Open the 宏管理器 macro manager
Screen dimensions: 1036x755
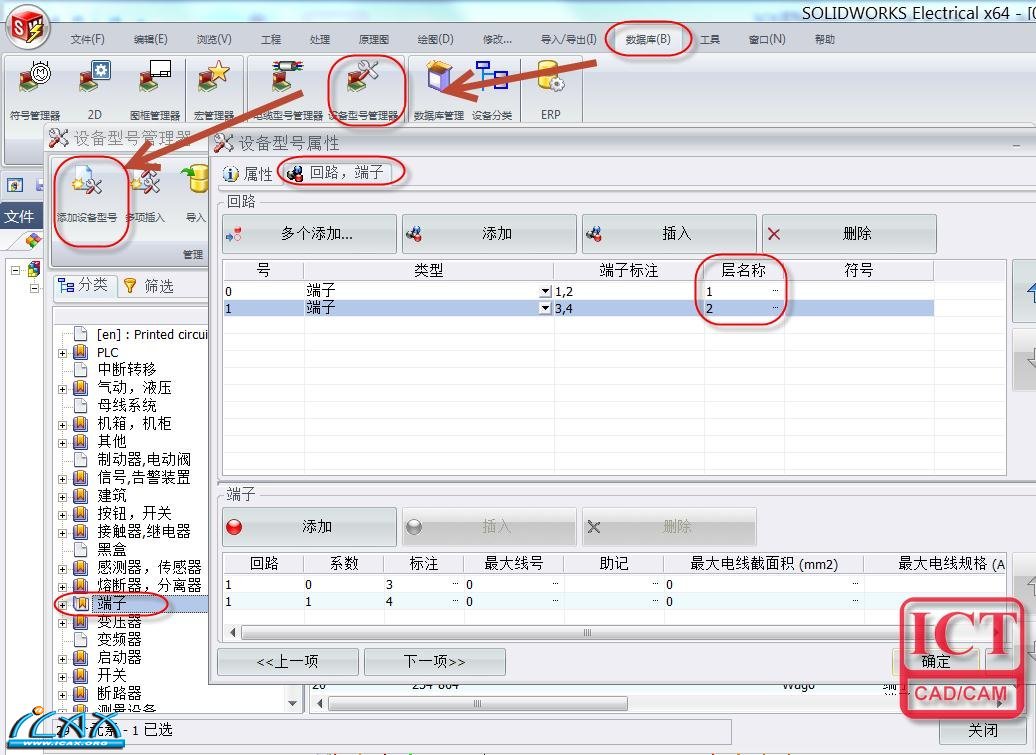tap(214, 89)
